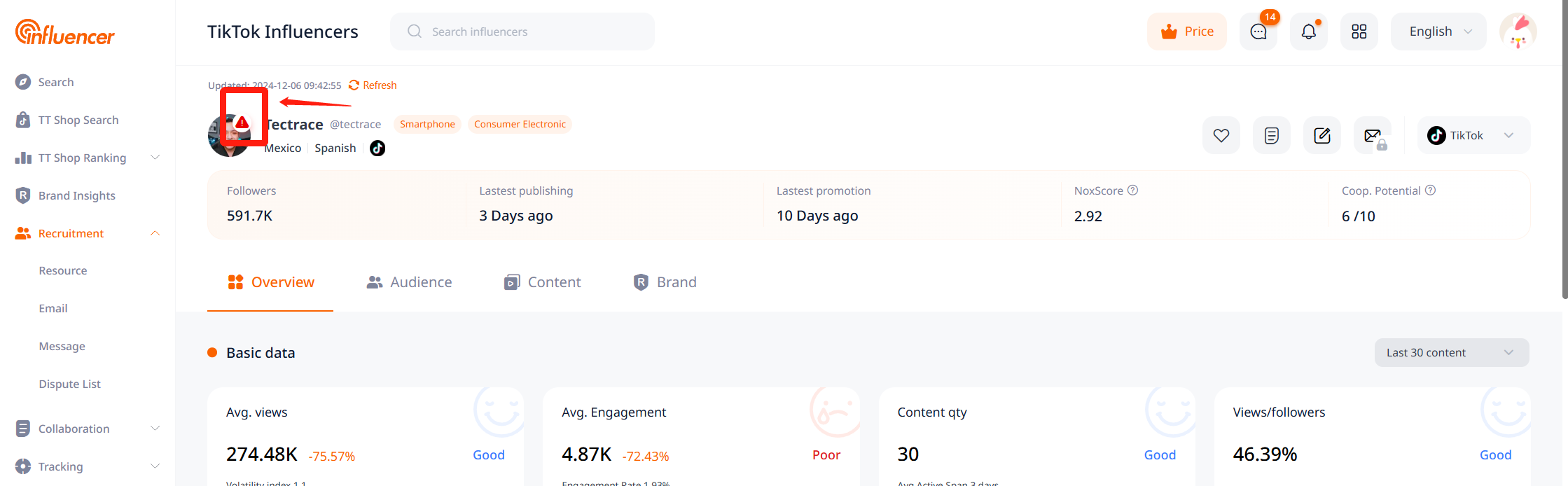Click the locked email icon
This screenshot has width=1568, height=486.
pos(1373,136)
